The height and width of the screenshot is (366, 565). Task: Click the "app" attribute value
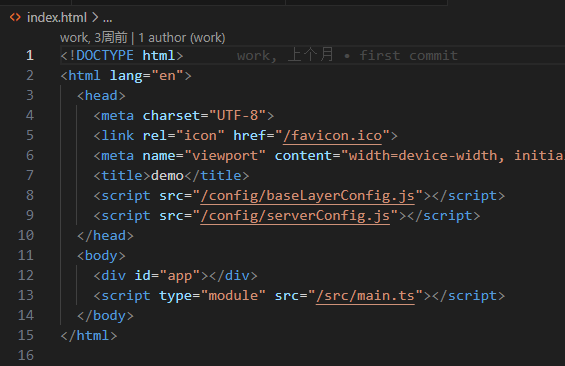point(180,276)
